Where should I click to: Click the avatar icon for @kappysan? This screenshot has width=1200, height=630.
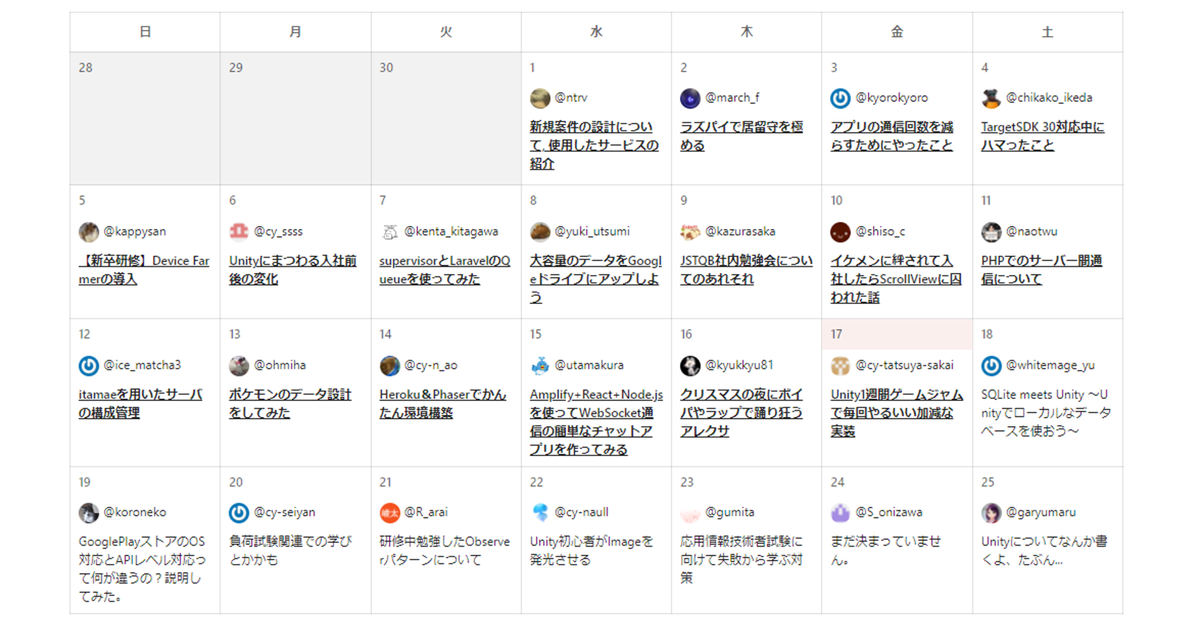(x=89, y=232)
